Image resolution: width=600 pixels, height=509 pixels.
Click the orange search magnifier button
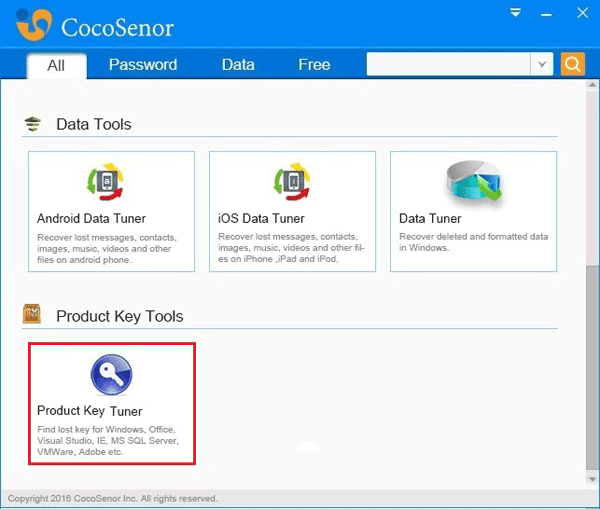(x=572, y=64)
